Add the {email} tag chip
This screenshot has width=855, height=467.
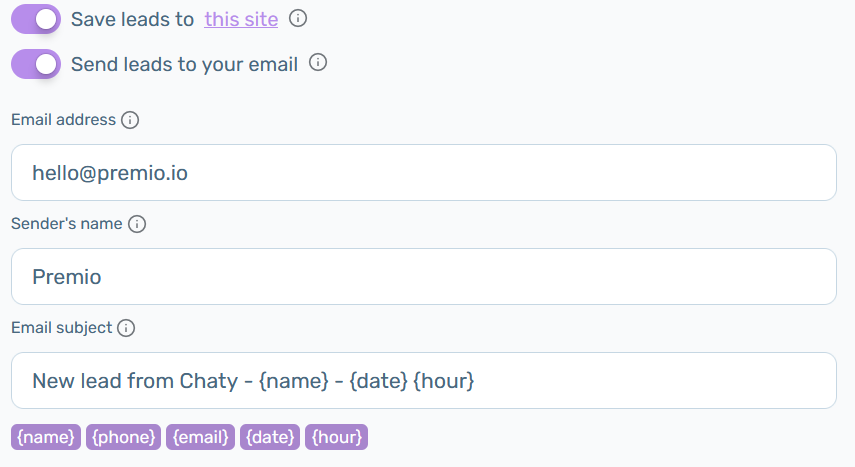[x=201, y=437]
